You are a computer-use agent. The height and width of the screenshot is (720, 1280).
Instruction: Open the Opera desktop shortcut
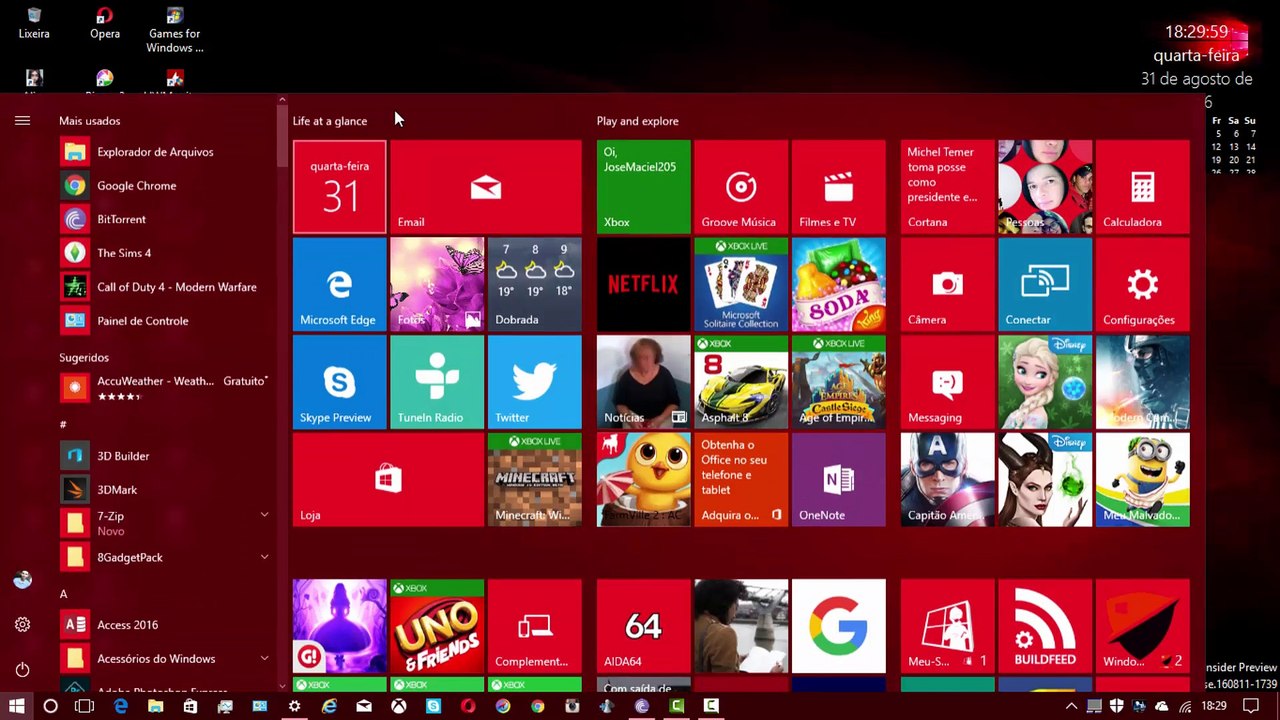click(105, 24)
